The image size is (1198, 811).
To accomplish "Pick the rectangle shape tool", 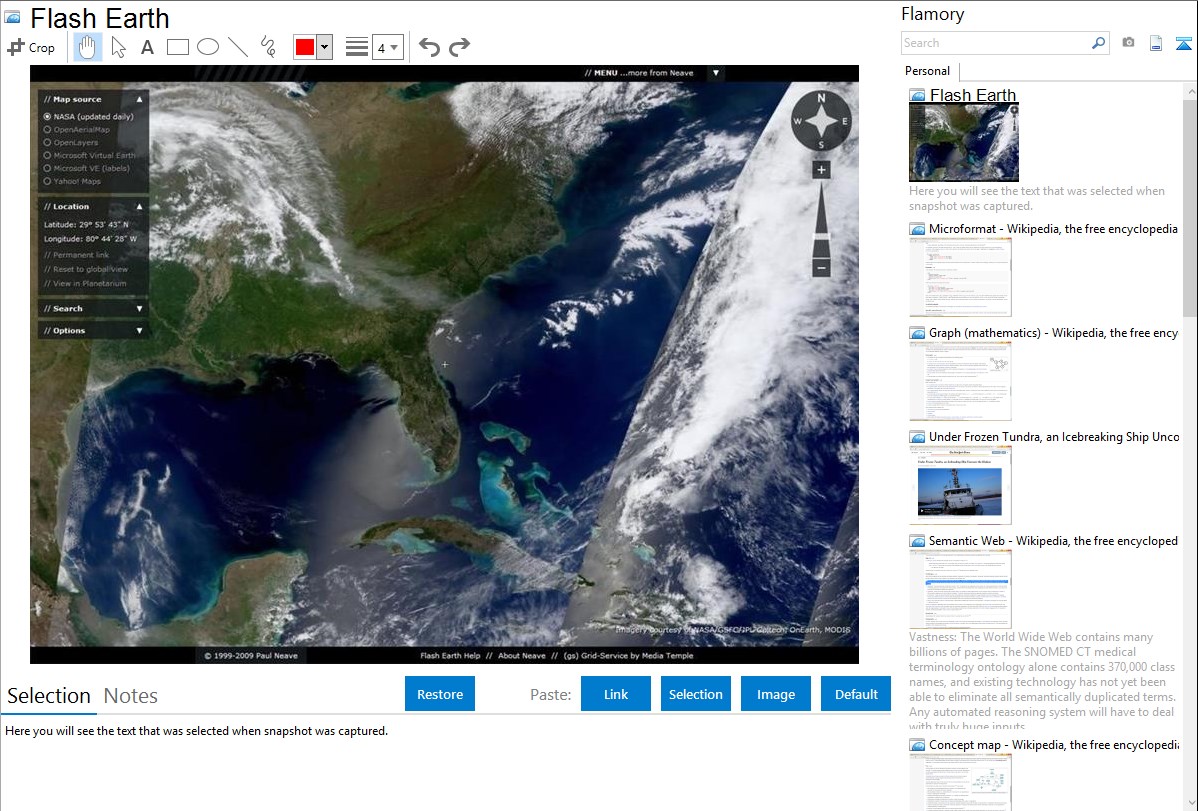I will [x=177, y=47].
